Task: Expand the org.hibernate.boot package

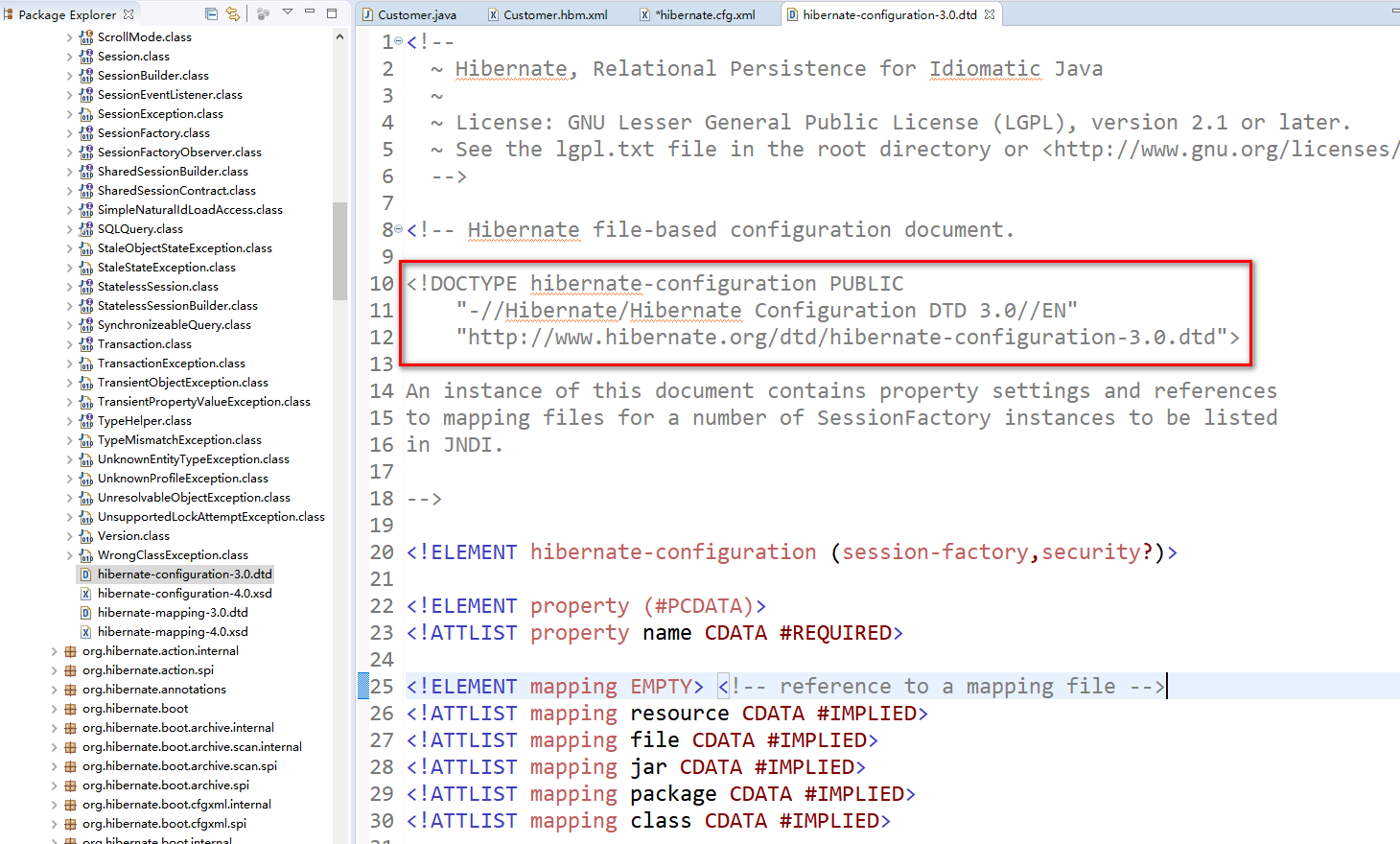Action: click(54, 709)
